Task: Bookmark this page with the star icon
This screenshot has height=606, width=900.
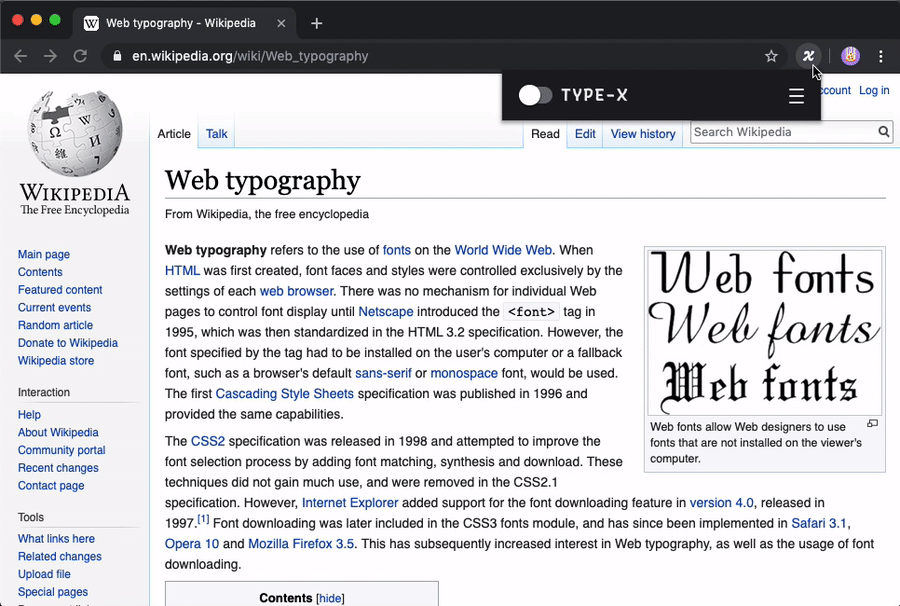Action: point(771,56)
